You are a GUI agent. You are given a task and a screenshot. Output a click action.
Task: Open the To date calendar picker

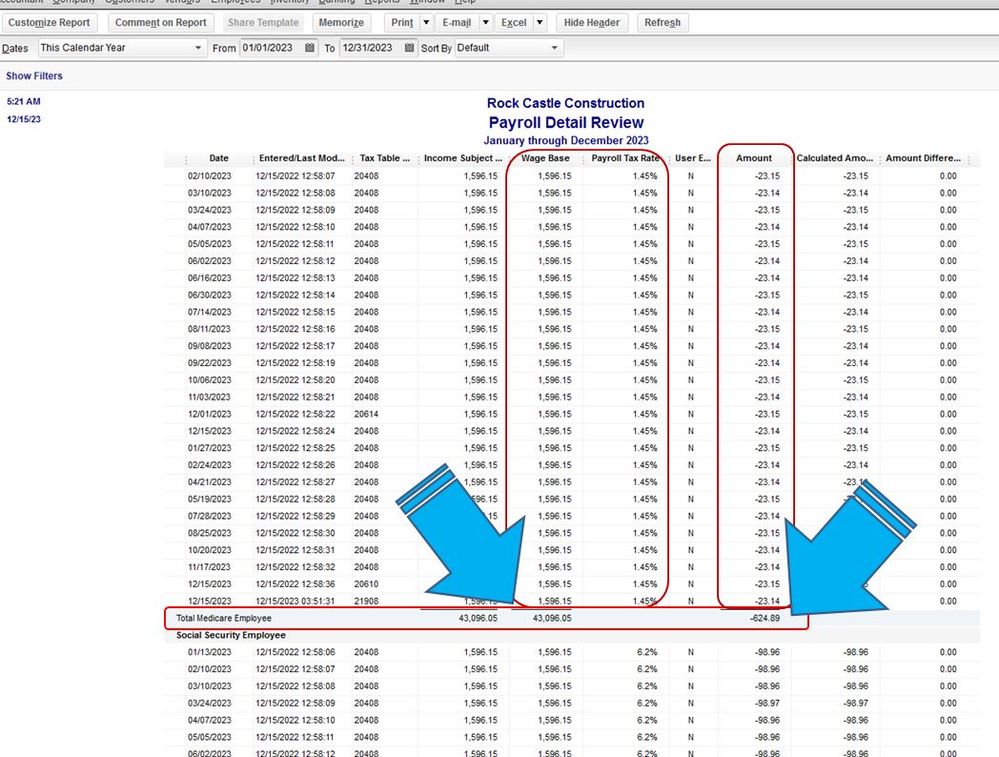(x=409, y=48)
